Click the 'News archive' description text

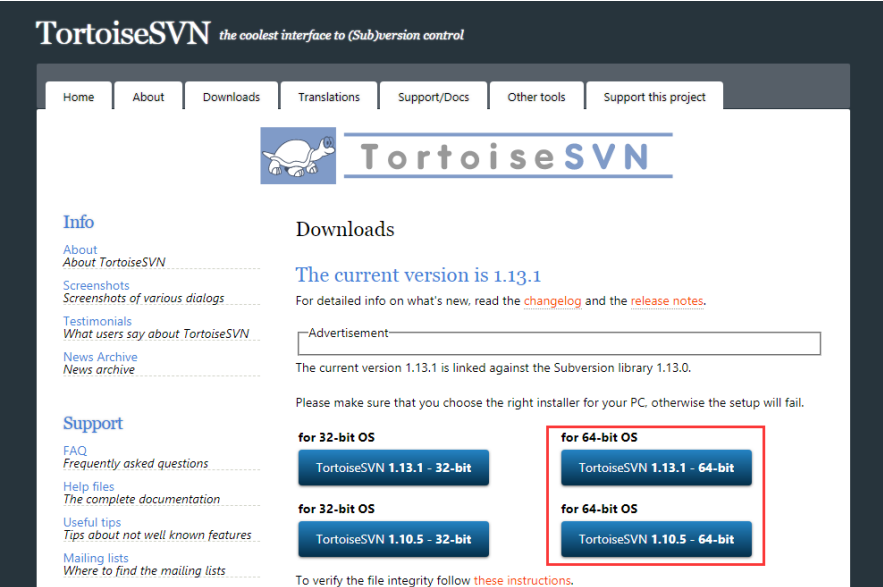click(99, 370)
